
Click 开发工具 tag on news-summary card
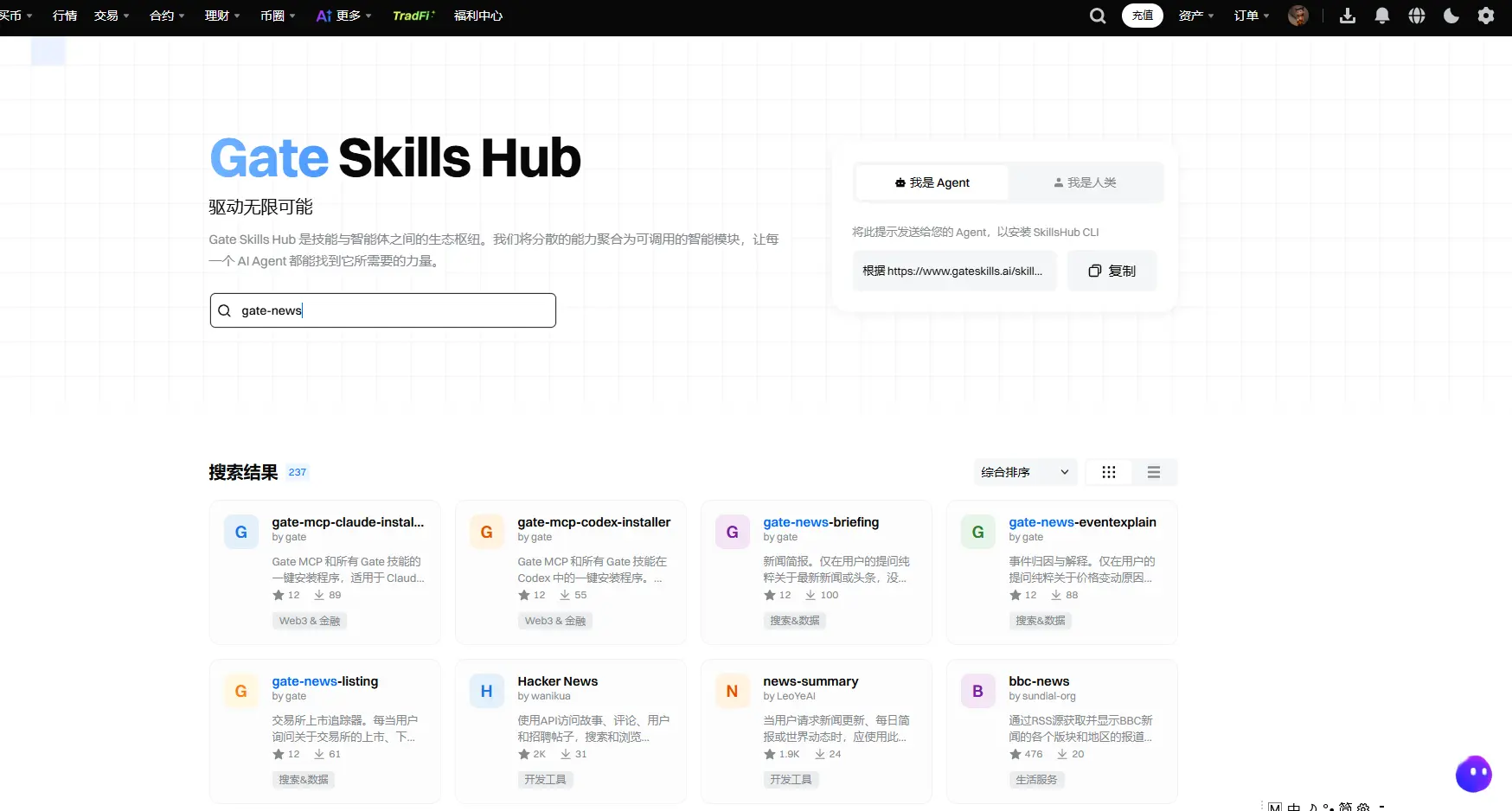[x=791, y=779]
